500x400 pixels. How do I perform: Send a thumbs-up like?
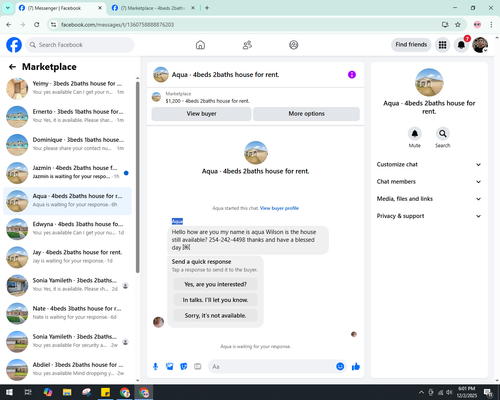pyautogui.click(x=356, y=367)
